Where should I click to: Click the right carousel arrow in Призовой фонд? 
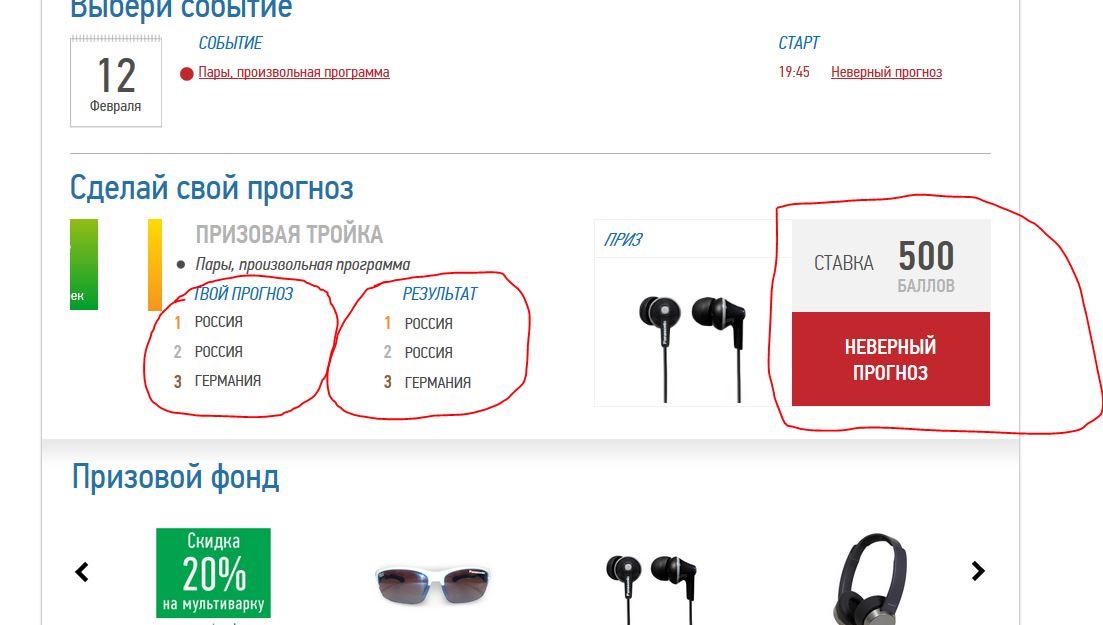[x=978, y=571]
